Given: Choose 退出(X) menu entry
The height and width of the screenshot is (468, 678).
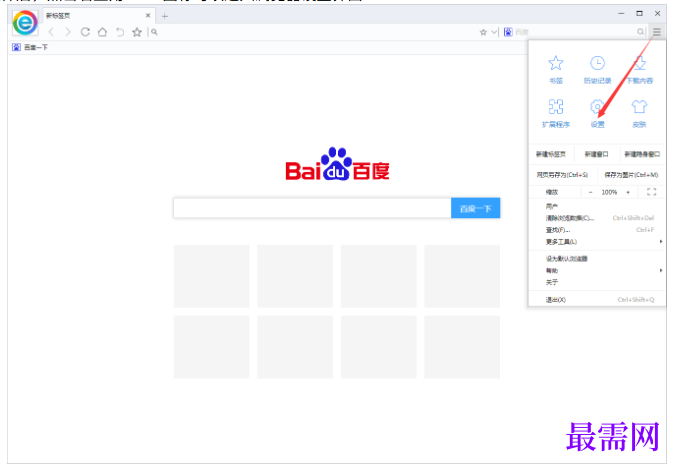Looking at the screenshot, I should (x=597, y=300).
